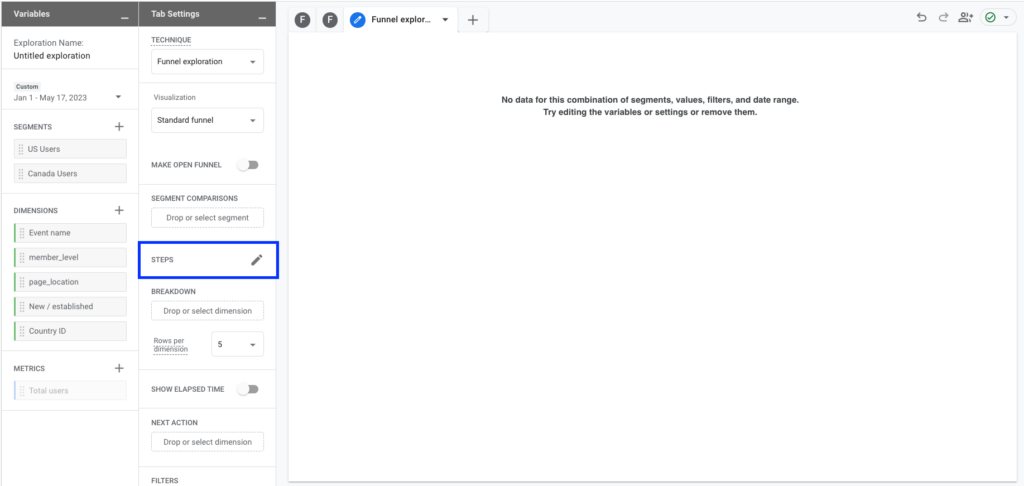Click the redo arrow icon

point(942,18)
